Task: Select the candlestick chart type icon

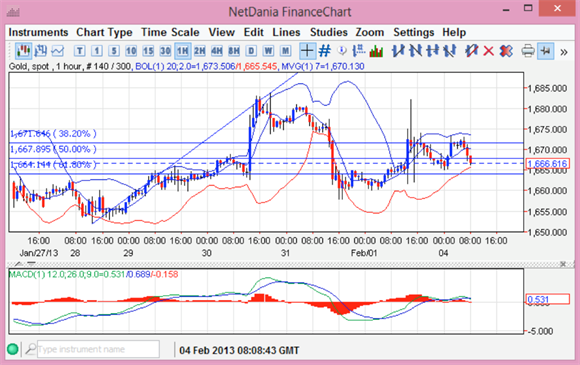Action: click(x=23, y=51)
